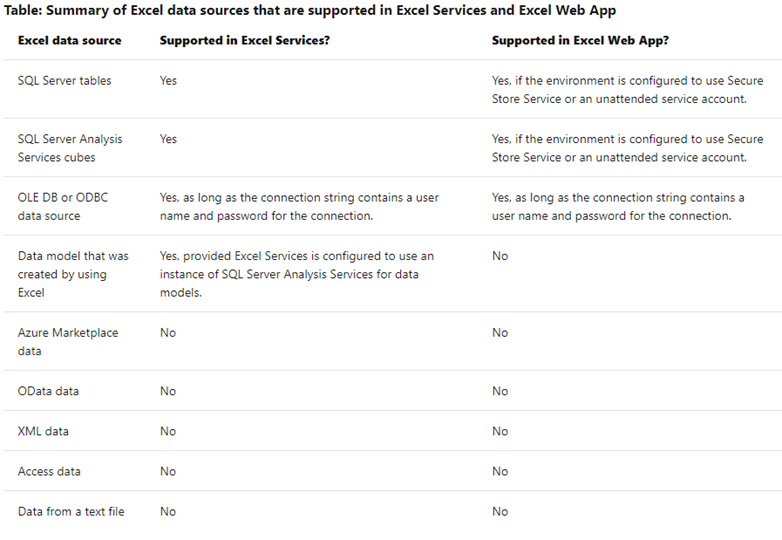Select the 'XML data' row label
782x540 pixels.
click(43, 431)
